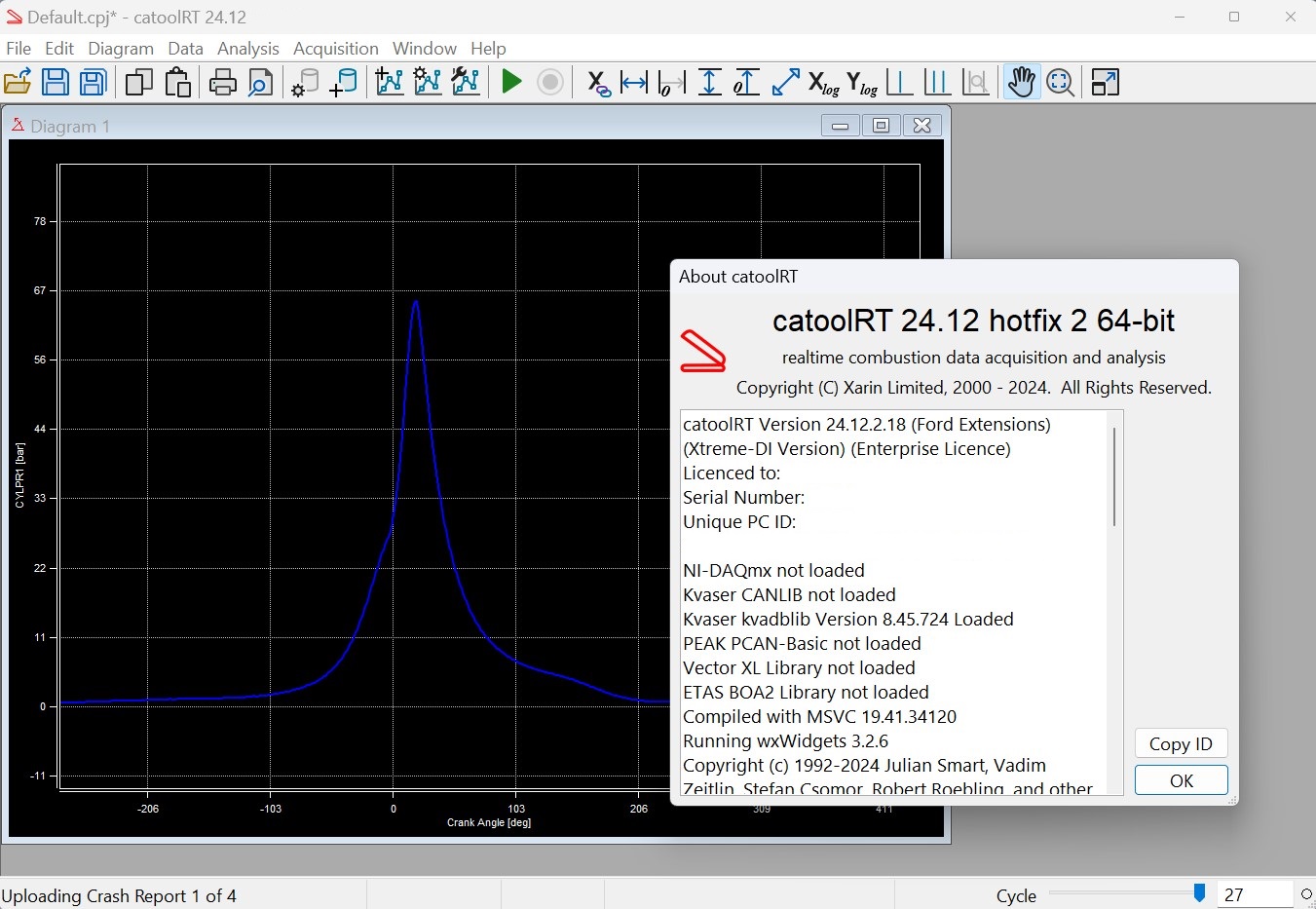Image resolution: width=1316 pixels, height=909 pixels.
Task: Click the Copy ID button
Action: tap(1181, 744)
